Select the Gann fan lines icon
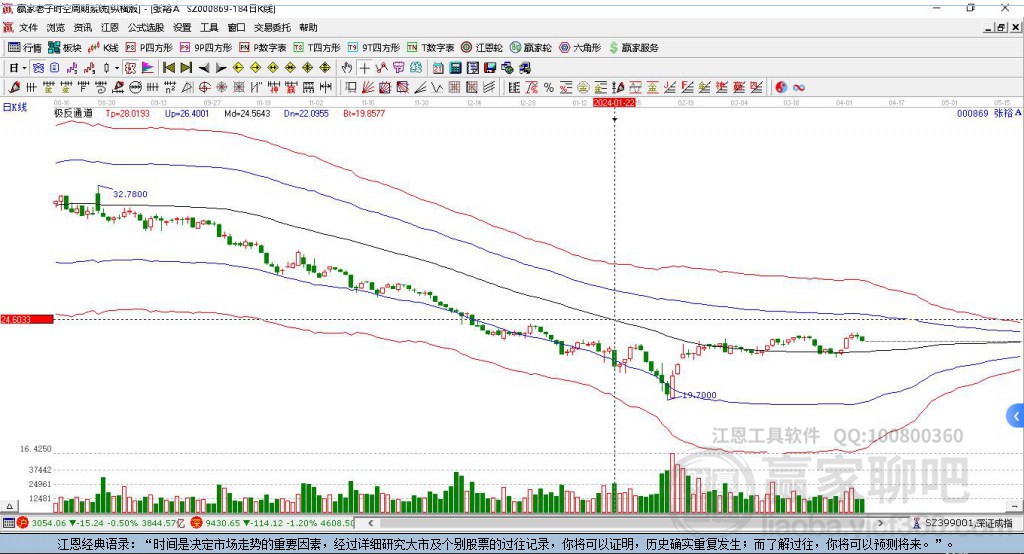1024x554 pixels. pyautogui.click(x=368, y=88)
